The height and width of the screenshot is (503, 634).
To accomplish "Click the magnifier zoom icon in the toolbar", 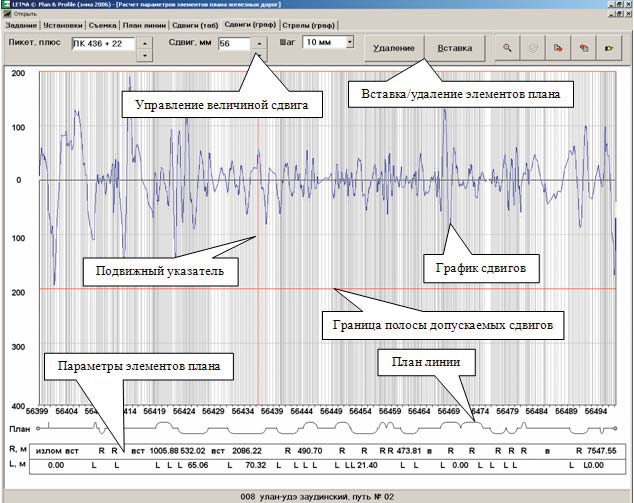I will click(x=508, y=47).
